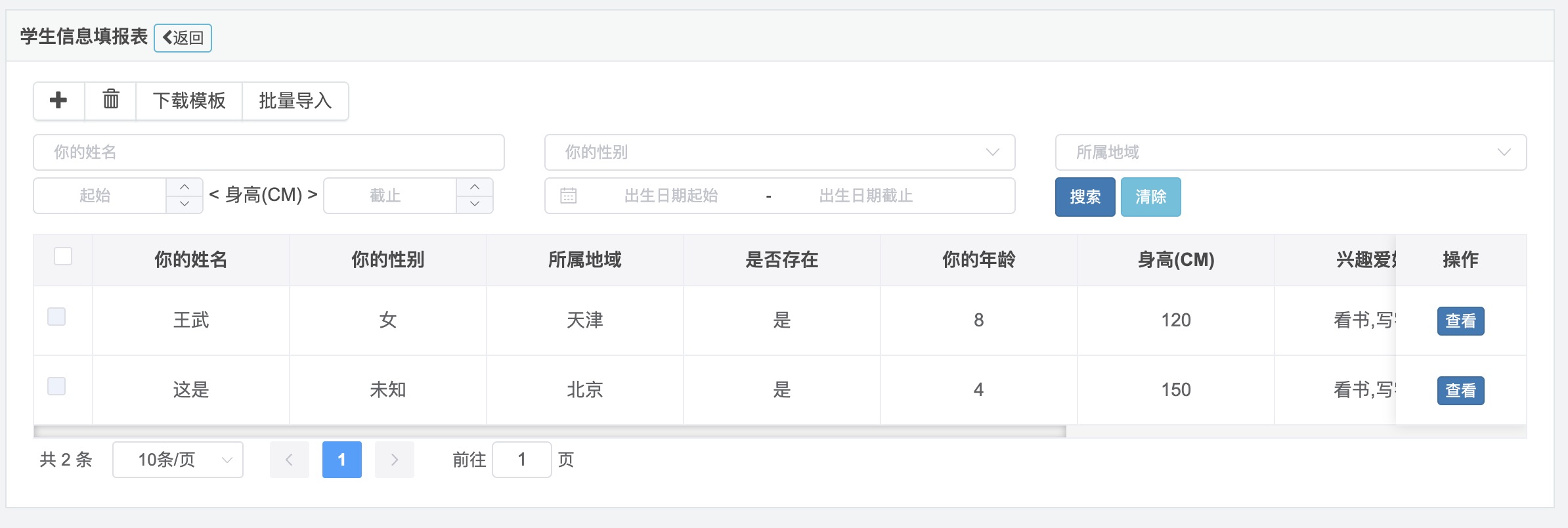
Task: Click the 出生日期截止 date field
Action: [865, 196]
